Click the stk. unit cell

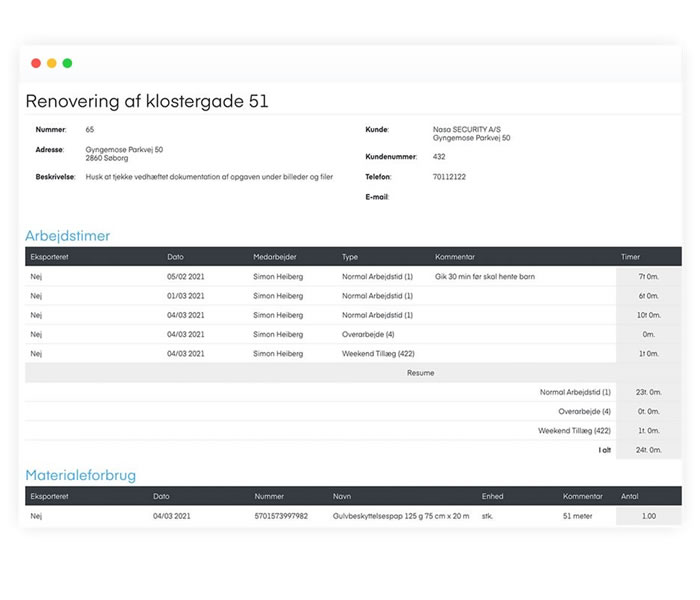tap(487, 516)
